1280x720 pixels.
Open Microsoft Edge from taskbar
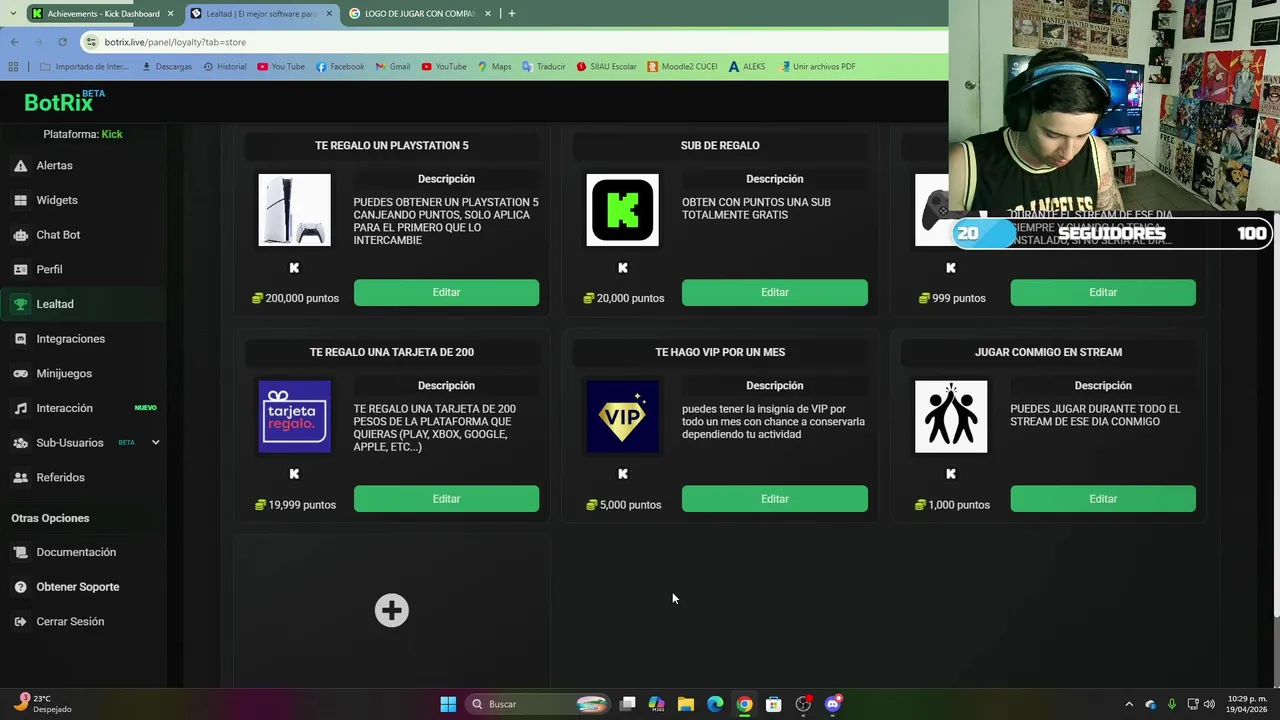715,704
